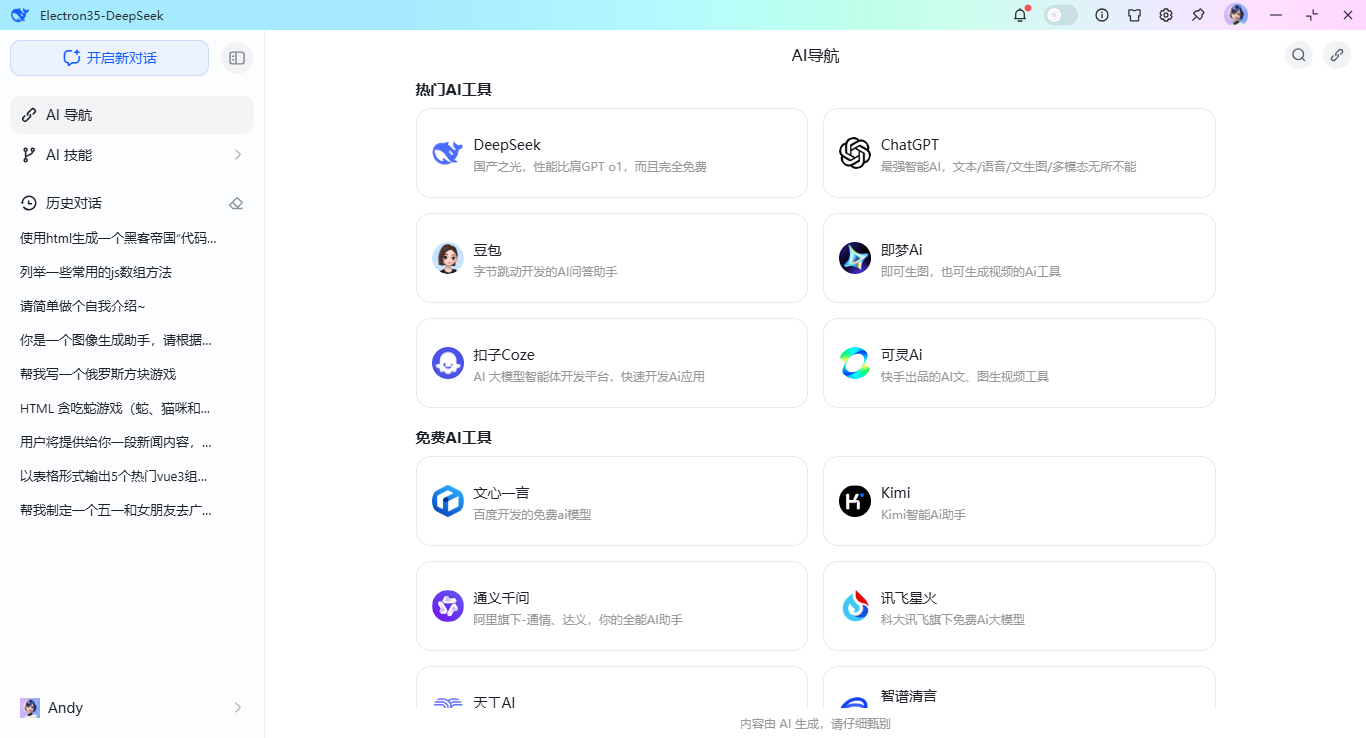This screenshot has height=738, width=1366.
Task: Open the theme skin (shirt) icon
Action: pyautogui.click(x=1134, y=15)
